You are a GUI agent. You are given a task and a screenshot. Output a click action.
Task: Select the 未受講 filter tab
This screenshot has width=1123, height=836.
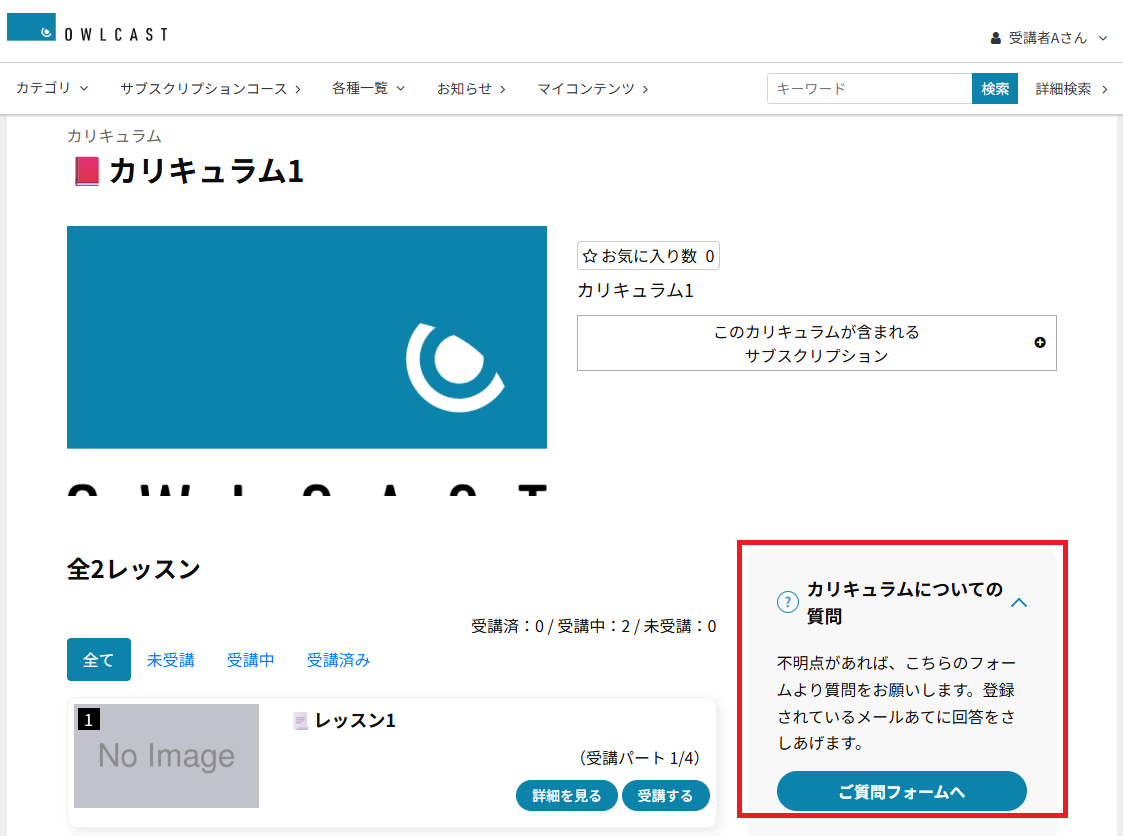pos(170,660)
